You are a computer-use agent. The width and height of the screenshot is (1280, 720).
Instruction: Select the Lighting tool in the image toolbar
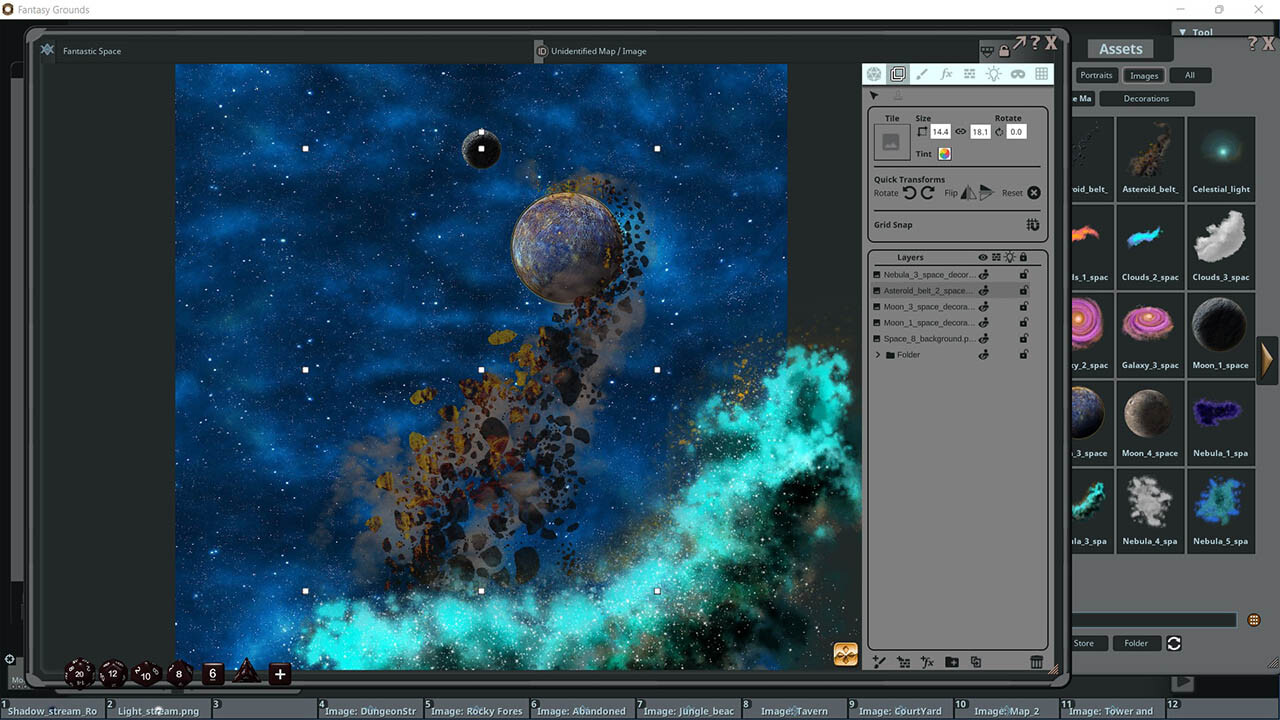pyautogui.click(x=994, y=73)
